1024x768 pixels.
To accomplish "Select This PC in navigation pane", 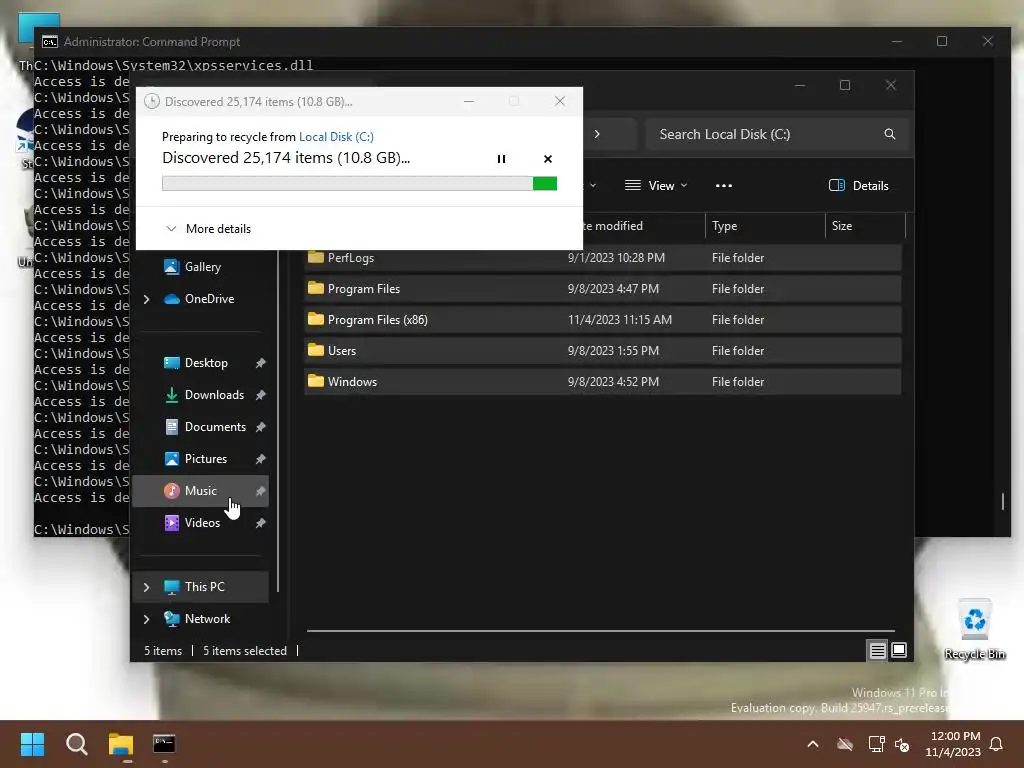I will pos(200,586).
